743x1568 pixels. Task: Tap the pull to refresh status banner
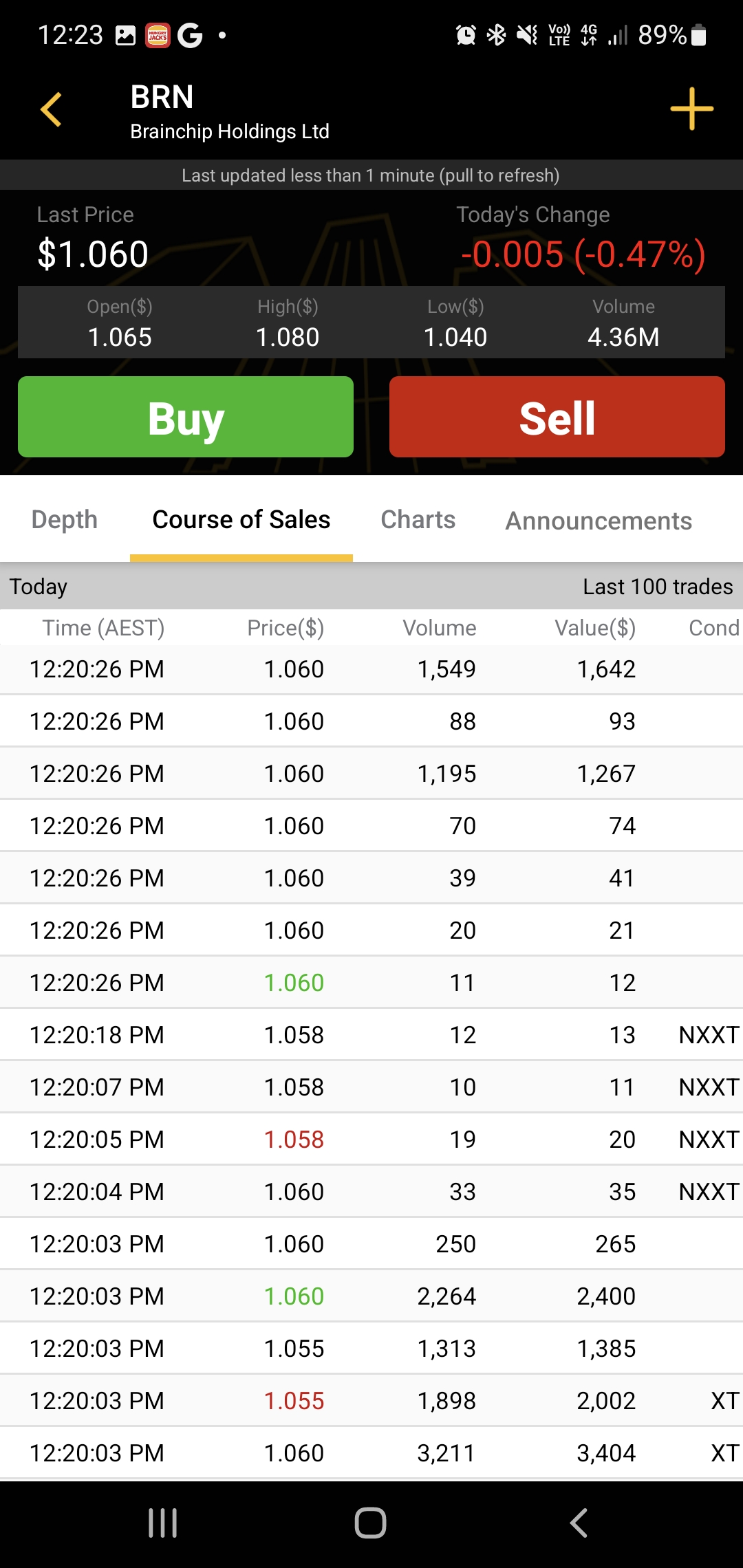[x=371, y=175]
